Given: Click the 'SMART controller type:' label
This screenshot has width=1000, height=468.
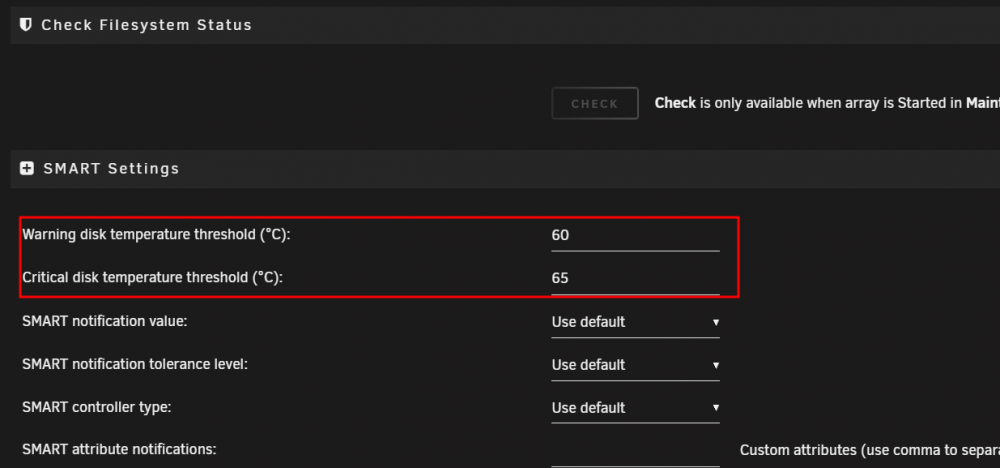Looking at the screenshot, I should [x=97, y=407].
